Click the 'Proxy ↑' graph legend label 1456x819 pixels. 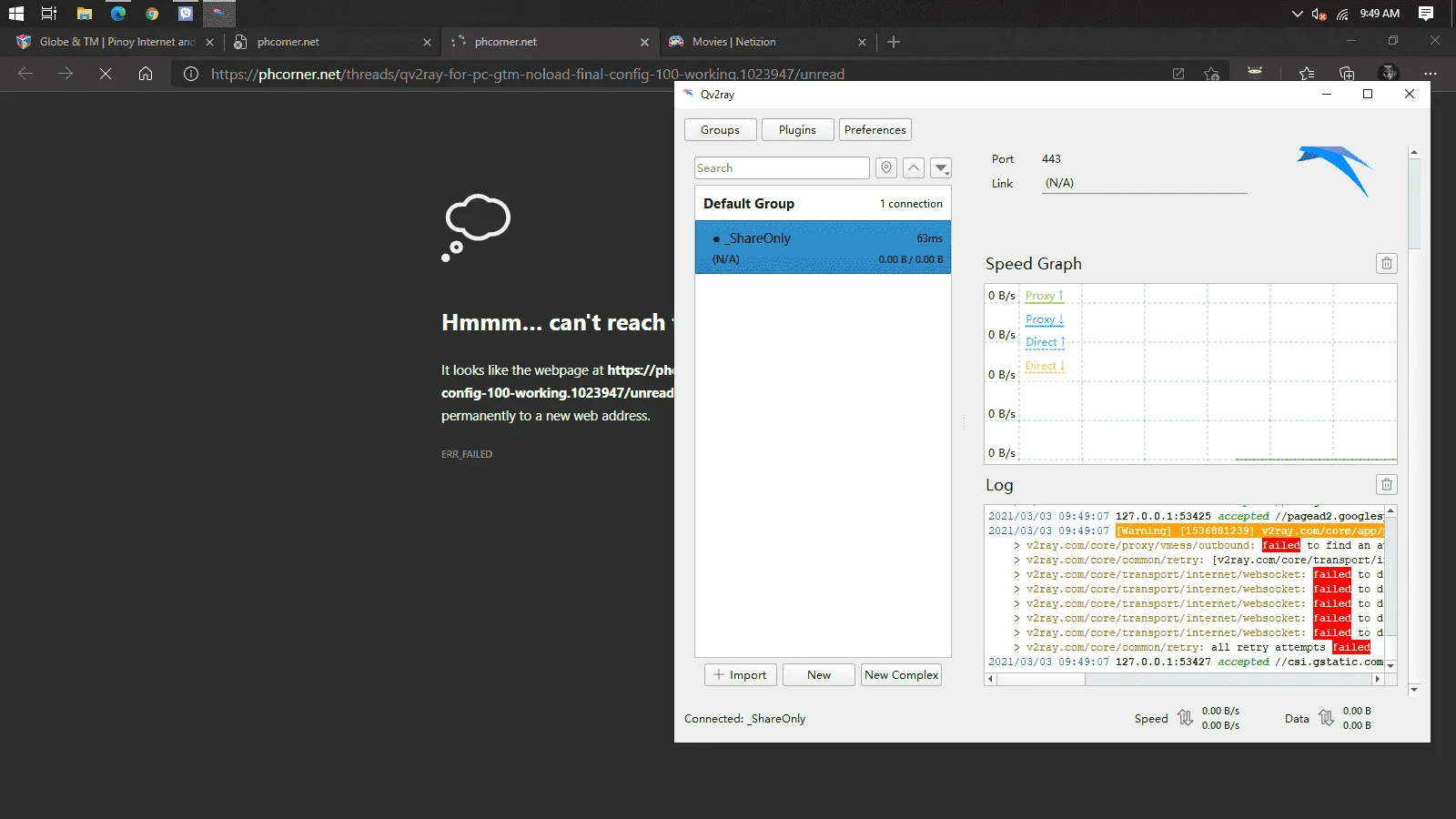(1044, 296)
